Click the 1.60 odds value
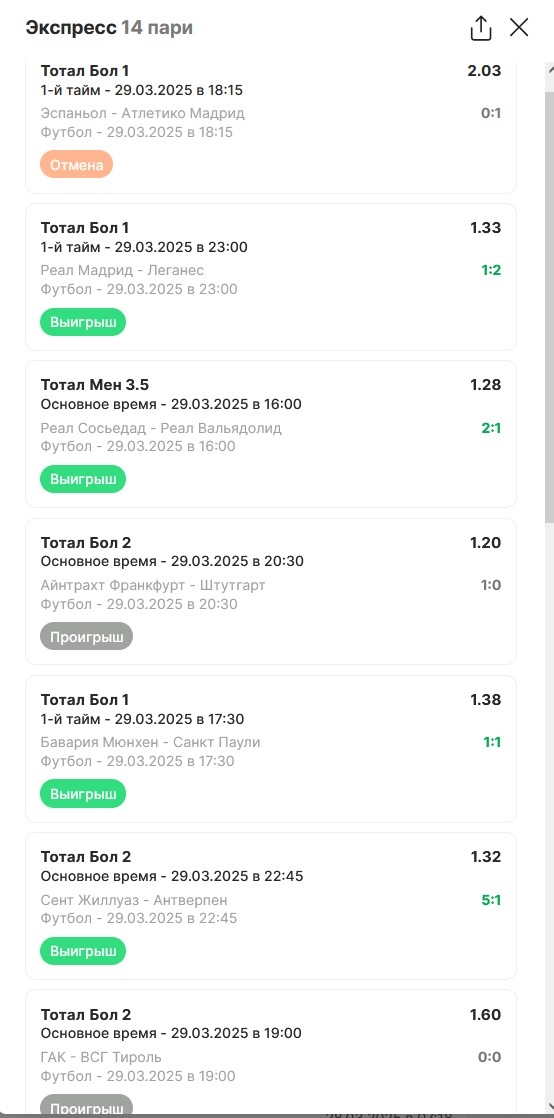The width and height of the screenshot is (554, 1118). [x=486, y=1015]
